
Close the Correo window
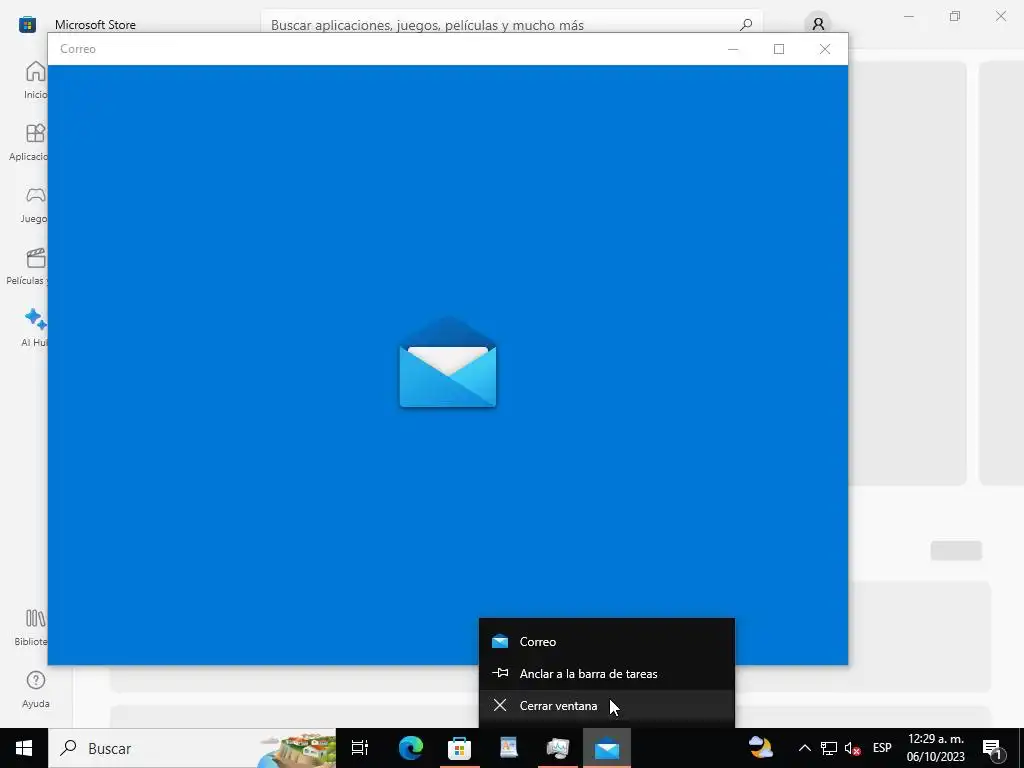pos(825,49)
